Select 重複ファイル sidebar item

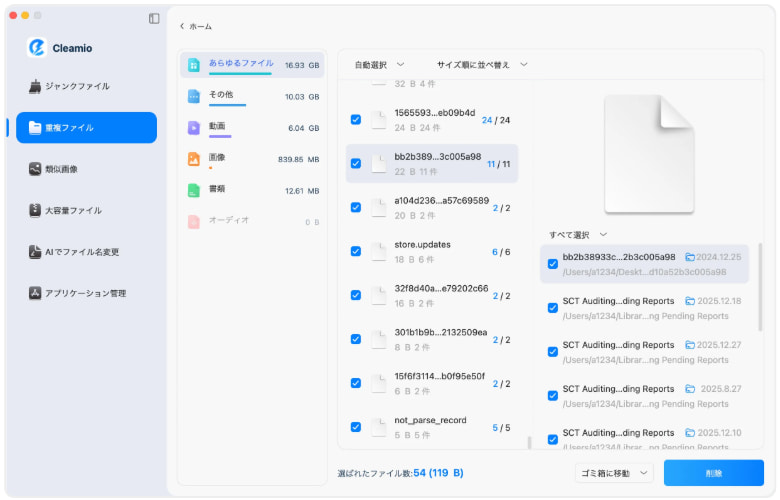click(x=87, y=128)
